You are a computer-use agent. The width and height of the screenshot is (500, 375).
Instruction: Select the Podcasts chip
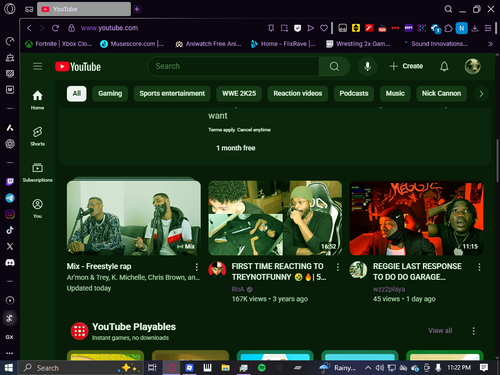pos(354,93)
